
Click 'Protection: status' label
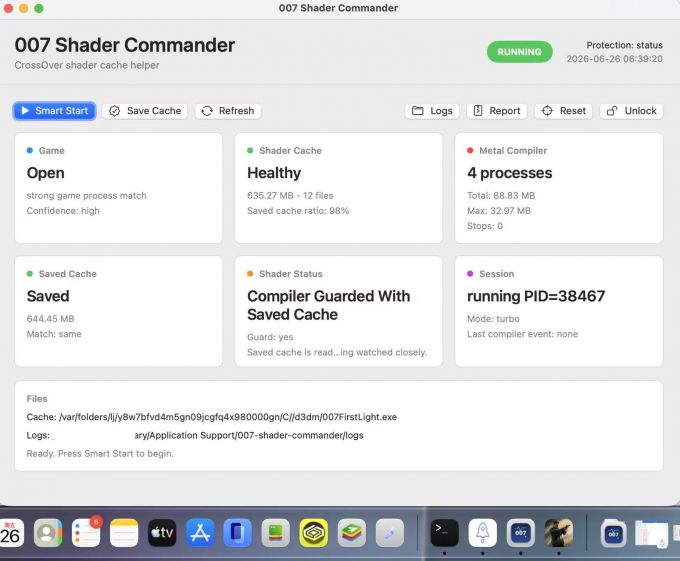click(624, 45)
